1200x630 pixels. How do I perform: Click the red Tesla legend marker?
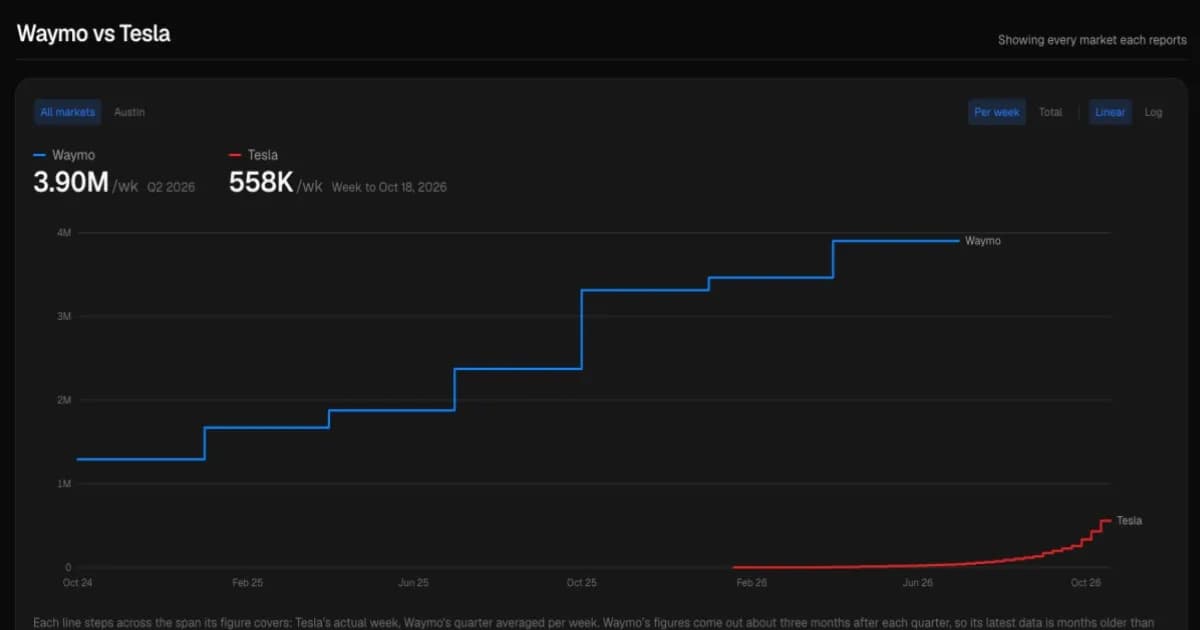tap(235, 155)
